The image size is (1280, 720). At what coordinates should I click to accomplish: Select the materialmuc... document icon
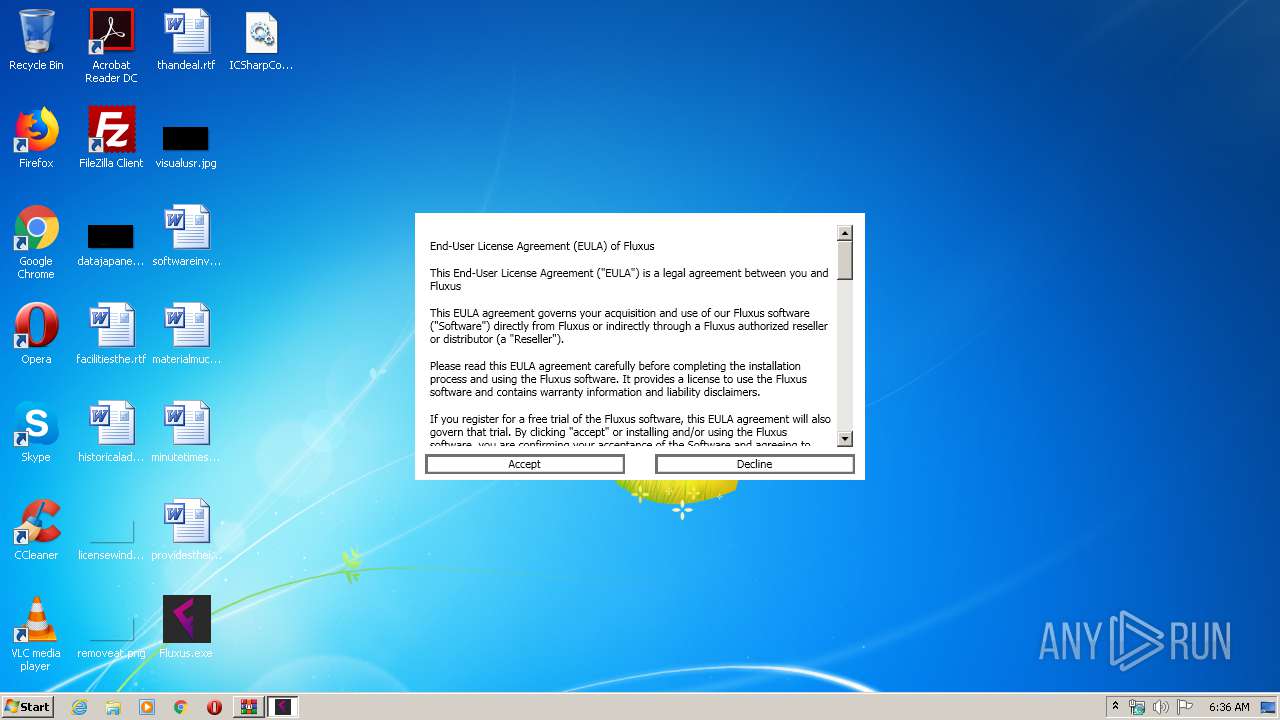[186, 335]
